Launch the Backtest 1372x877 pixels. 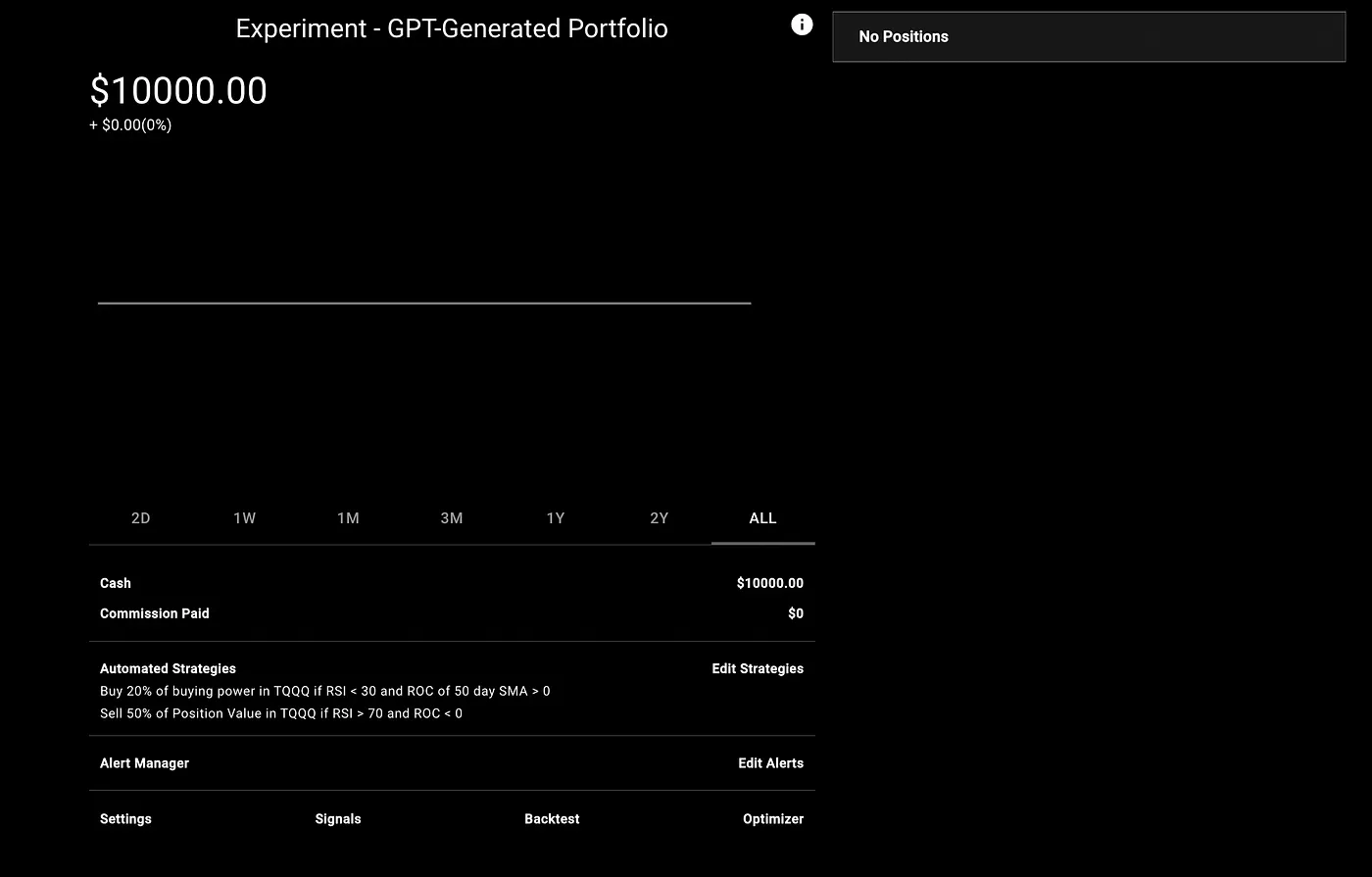(552, 819)
